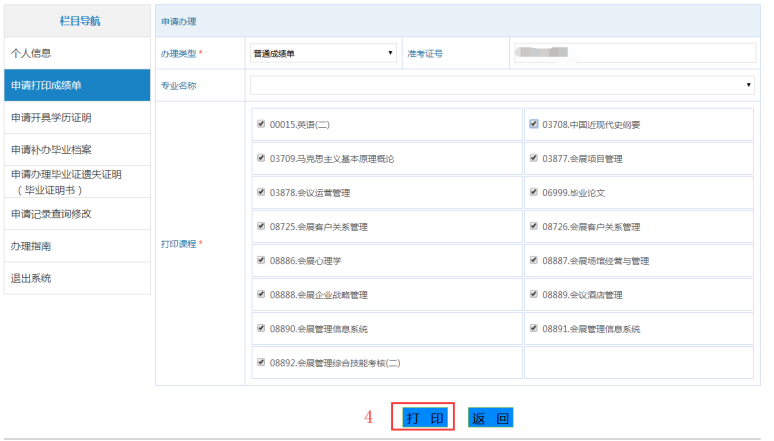The width and height of the screenshot is (774, 441).
Task: Open the 办理指南 guide
Action: coord(77,246)
